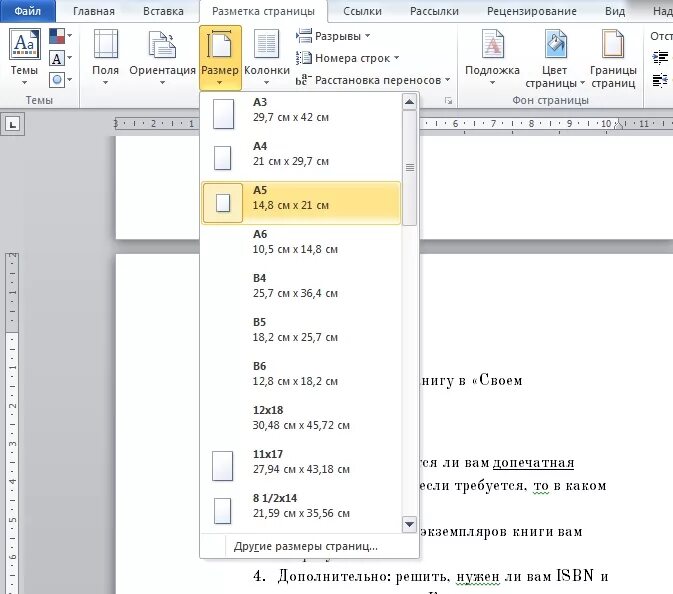Image resolution: width=673 pixels, height=594 pixels.
Task: Open Расстановка переносов hyphenation menu
Action: coord(373,80)
